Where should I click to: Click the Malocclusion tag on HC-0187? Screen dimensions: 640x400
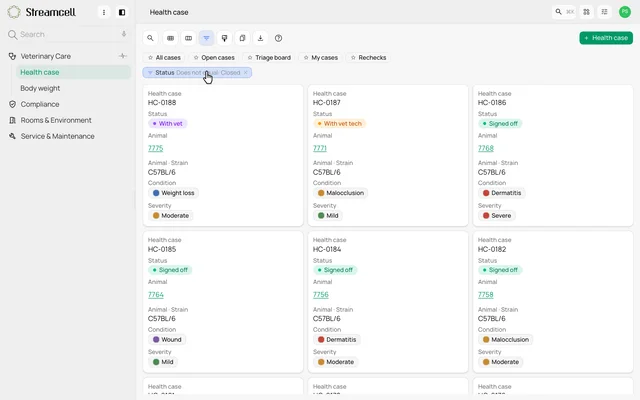[340, 193]
